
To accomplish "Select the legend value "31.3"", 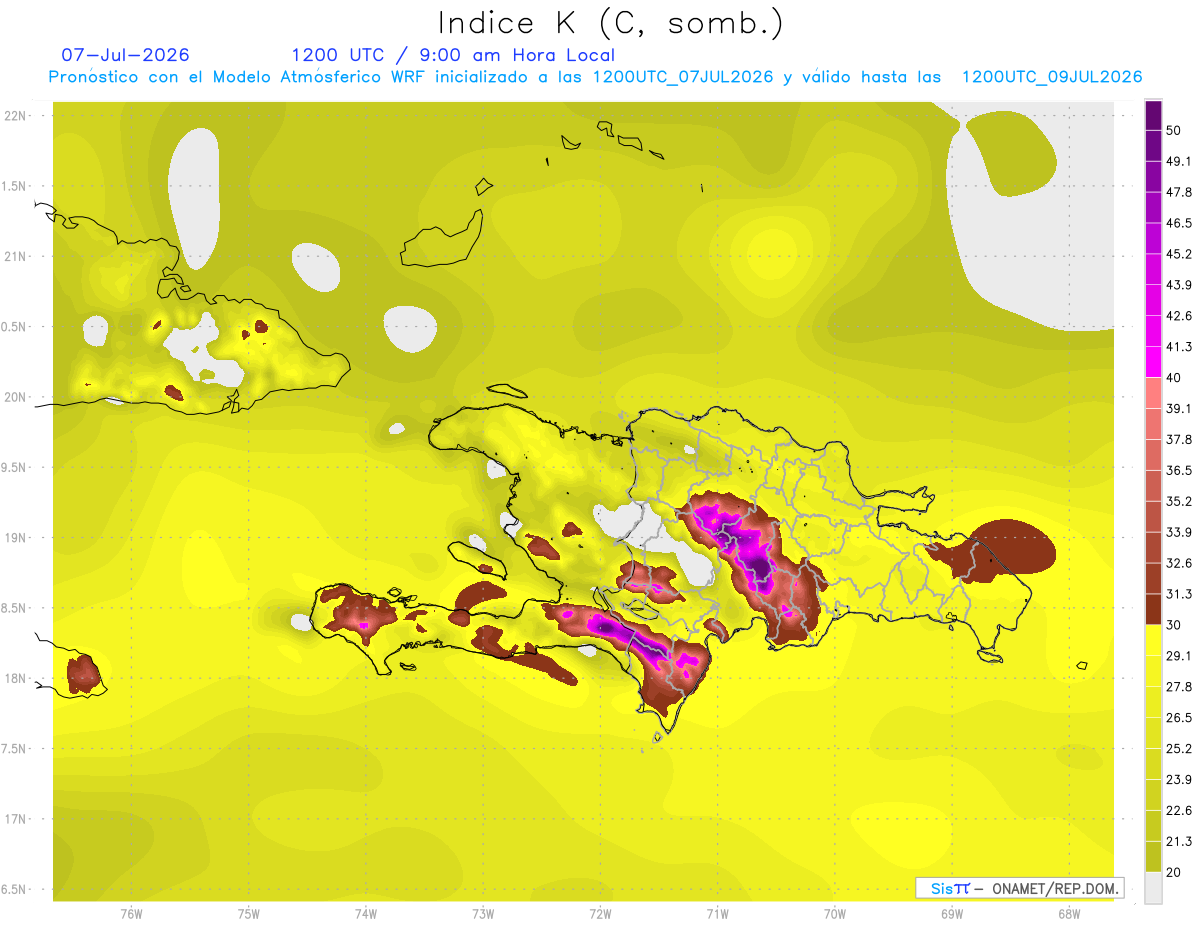I will [x=1180, y=594].
